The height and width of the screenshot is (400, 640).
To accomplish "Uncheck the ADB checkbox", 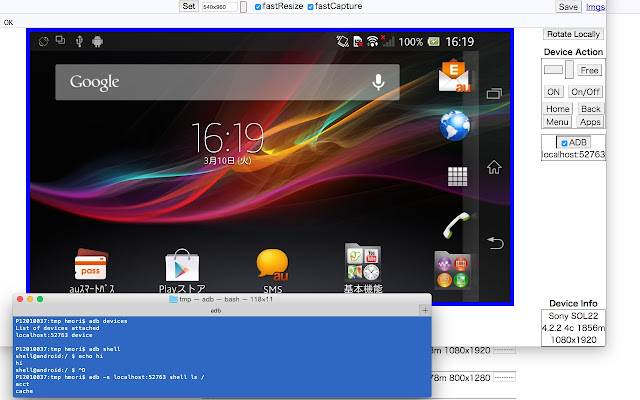I will 564,143.
